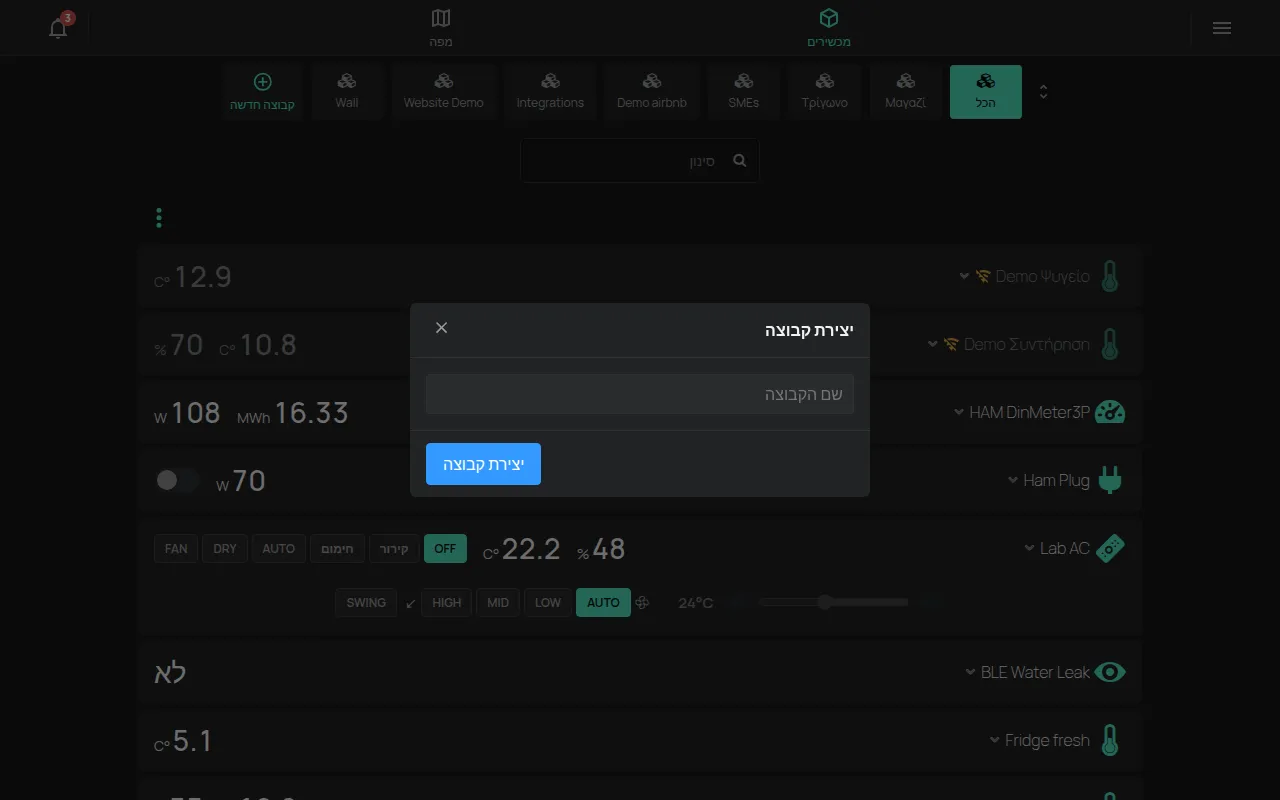Click the Lab AC remote icon
The height and width of the screenshot is (800, 1280).
(1109, 548)
